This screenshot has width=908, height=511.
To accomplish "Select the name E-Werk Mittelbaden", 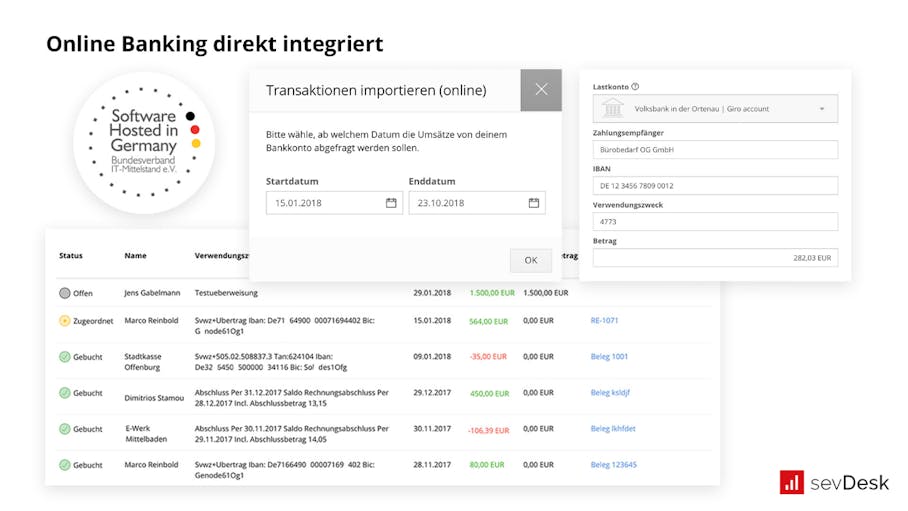I will point(146,433).
